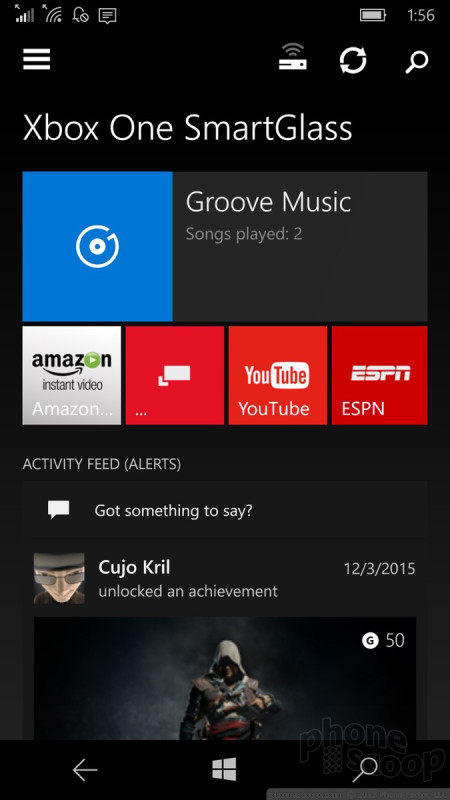Screen dimensions: 450x800
Task: Open the Groove Music blue tile
Action: [x=97, y=246]
